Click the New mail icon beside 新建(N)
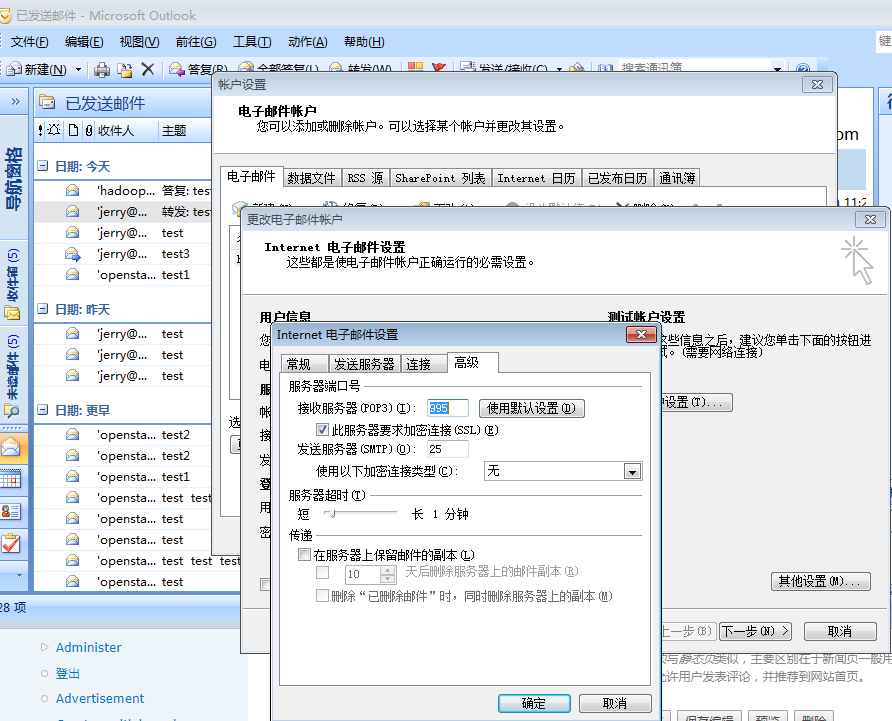The height and width of the screenshot is (721, 892). pyautogui.click(x=14, y=69)
